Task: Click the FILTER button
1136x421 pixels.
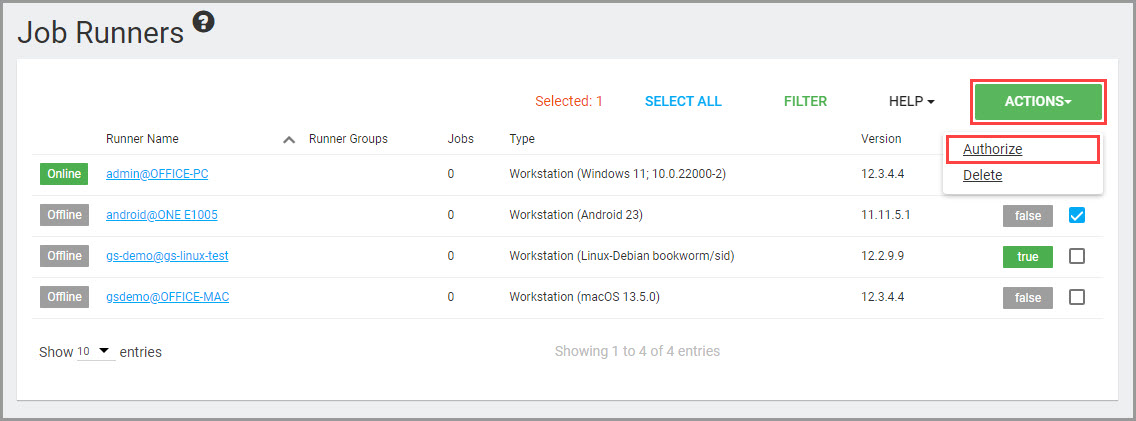Action: [805, 101]
